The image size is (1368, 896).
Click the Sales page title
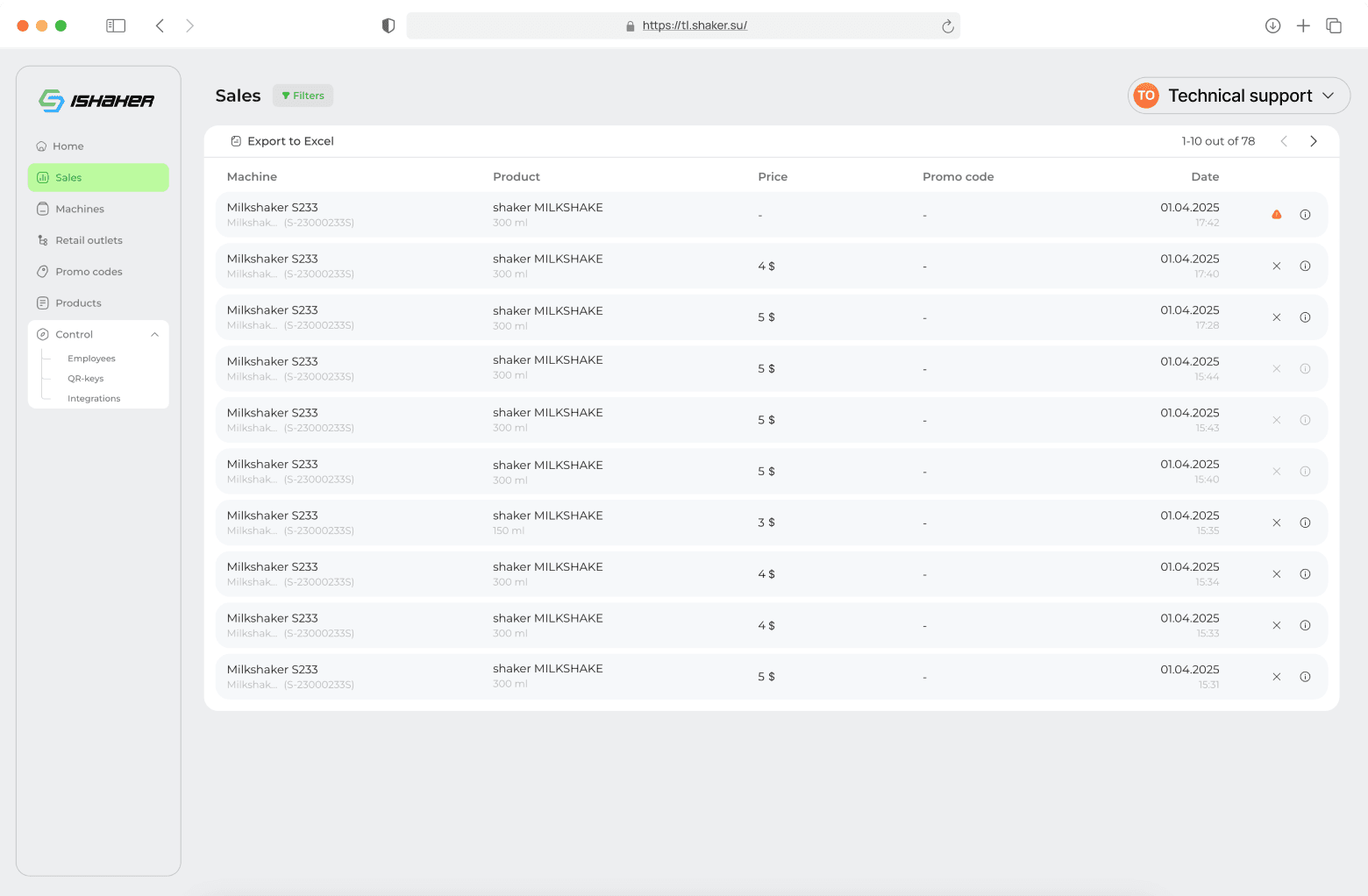click(239, 96)
